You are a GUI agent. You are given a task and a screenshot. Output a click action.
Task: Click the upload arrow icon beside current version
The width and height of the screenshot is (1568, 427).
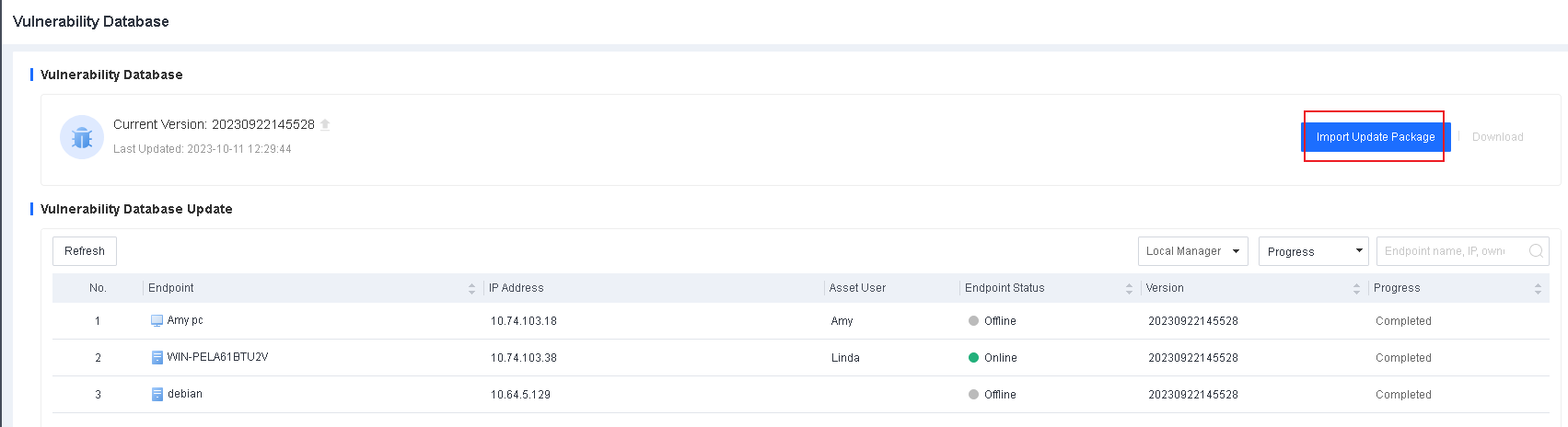[x=325, y=124]
